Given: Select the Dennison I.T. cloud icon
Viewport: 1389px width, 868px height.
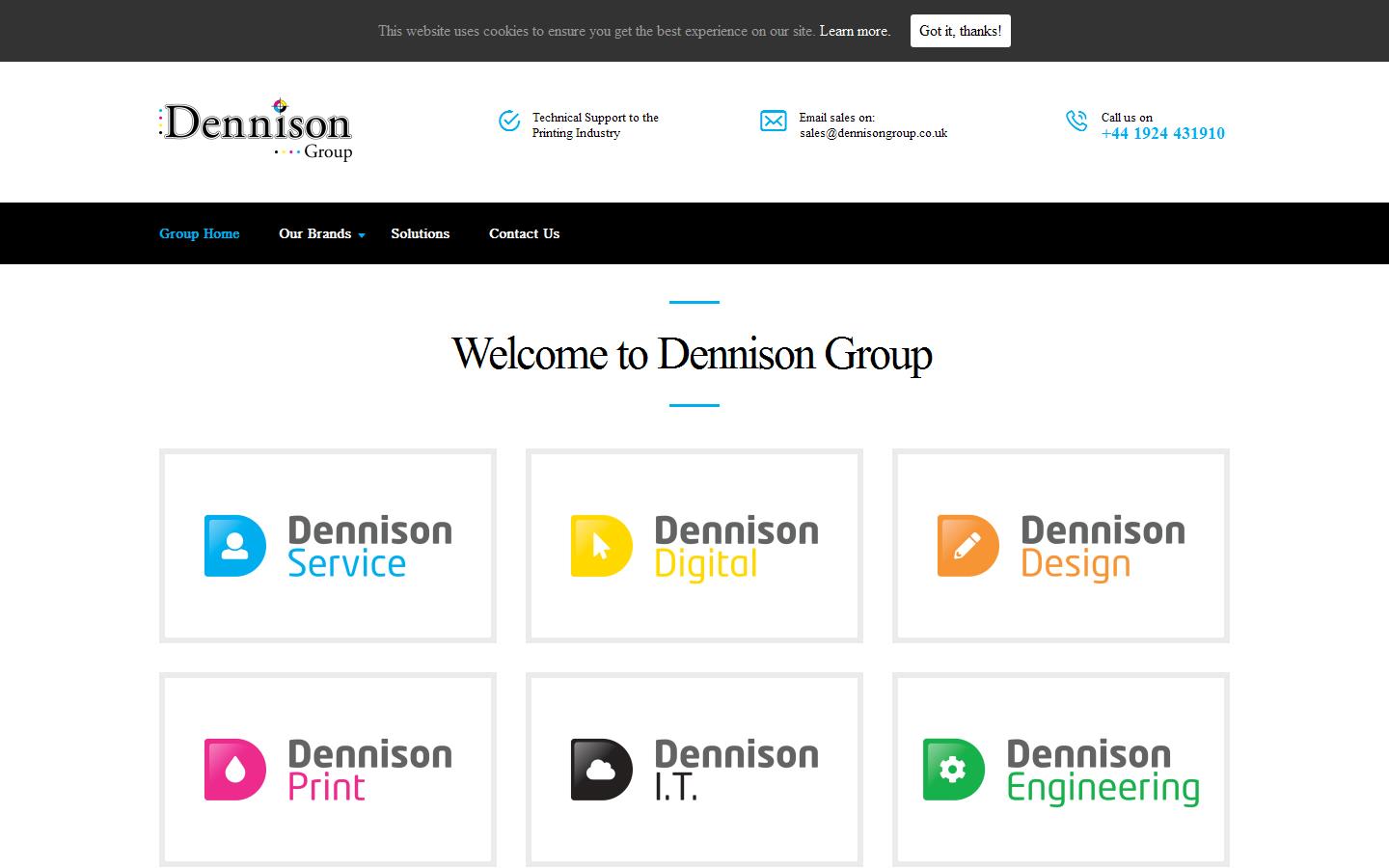Looking at the screenshot, I should coord(599,769).
